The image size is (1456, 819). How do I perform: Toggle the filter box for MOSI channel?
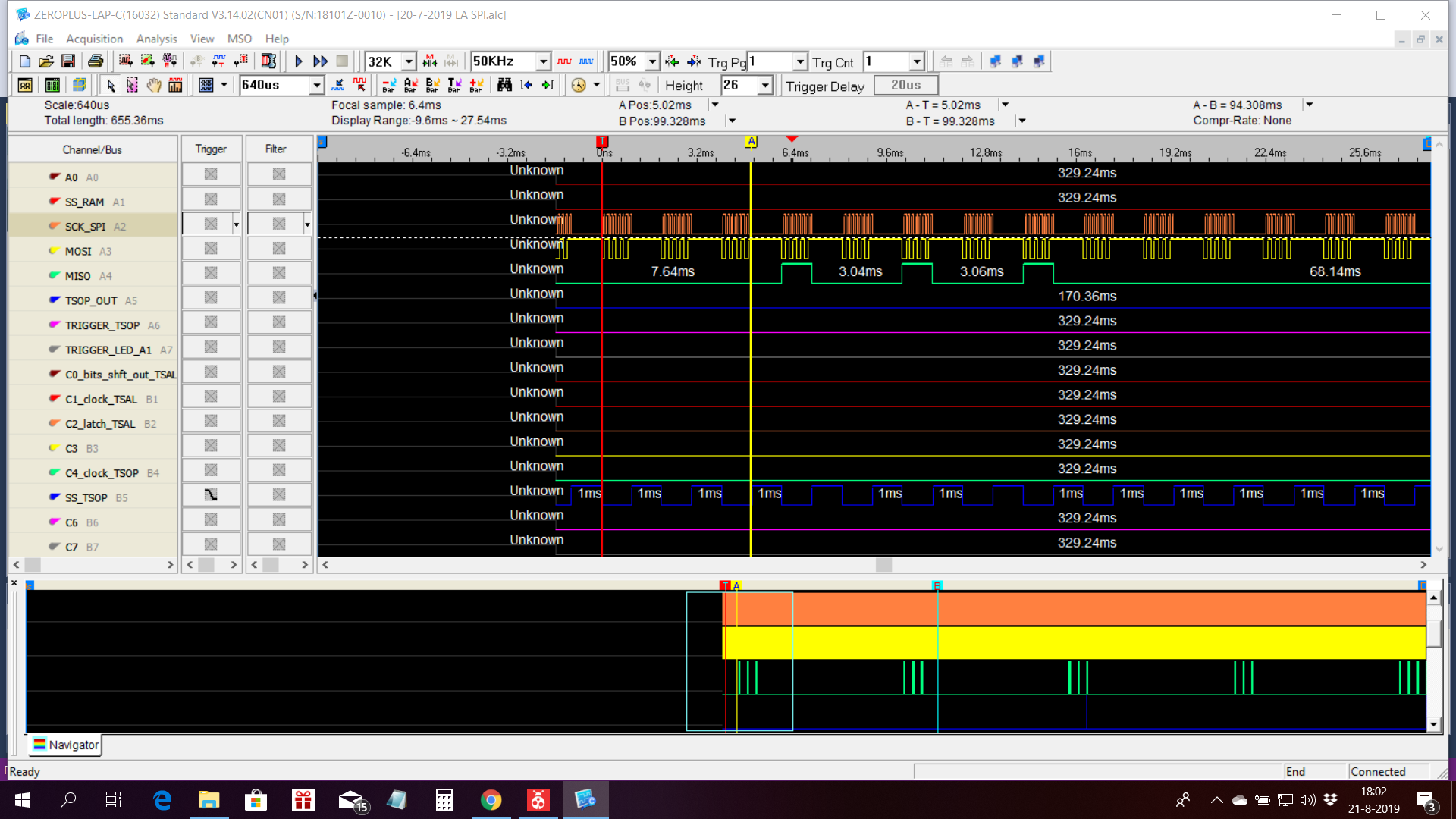[279, 249]
